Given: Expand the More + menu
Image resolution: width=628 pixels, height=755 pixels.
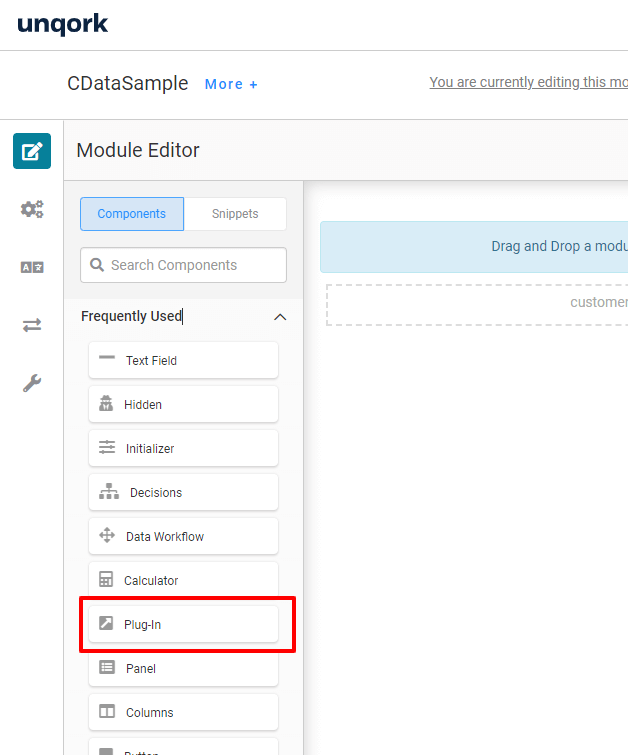Looking at the screenshot, I should tap(231, 84).
